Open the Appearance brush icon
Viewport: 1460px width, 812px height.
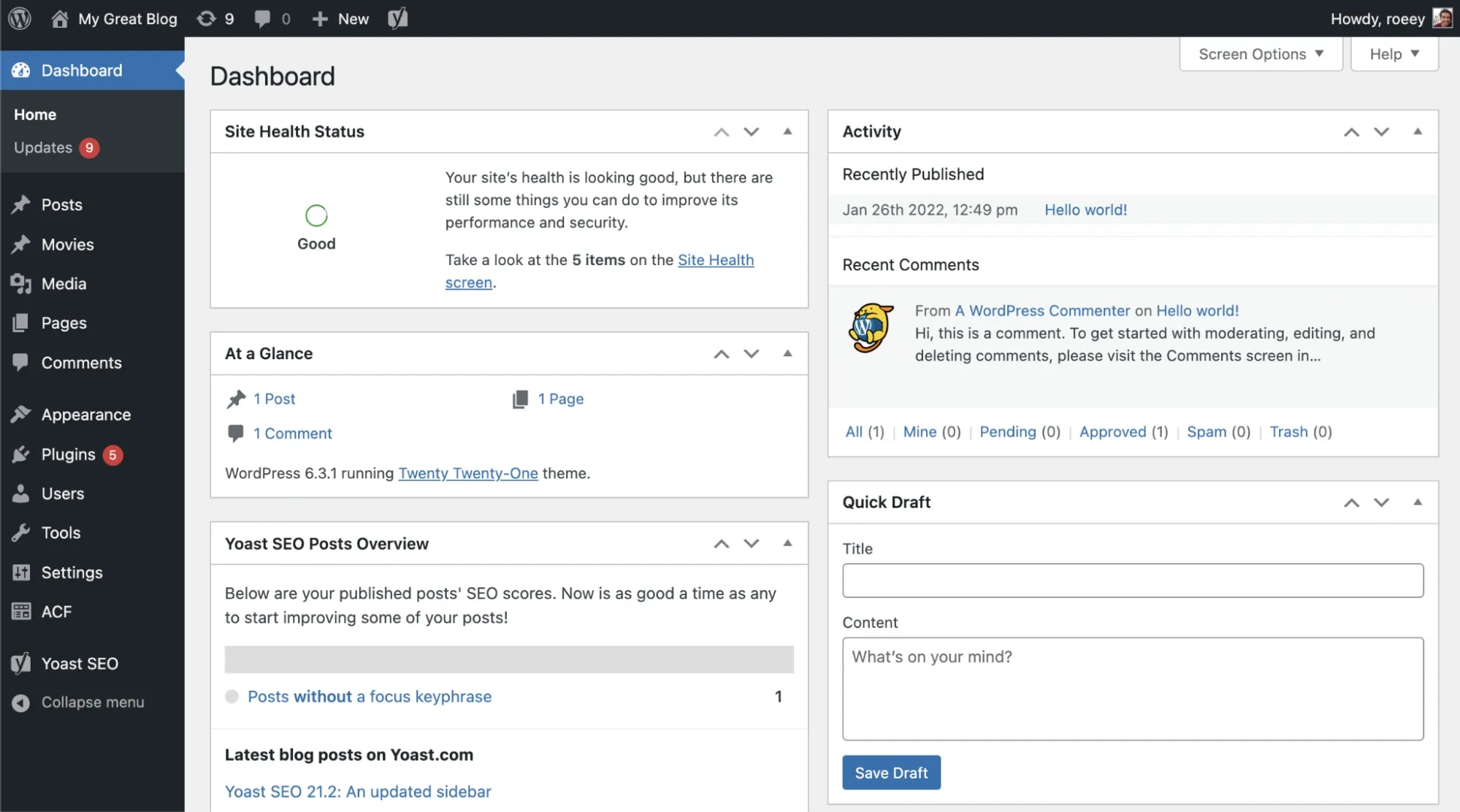(20, 414)
